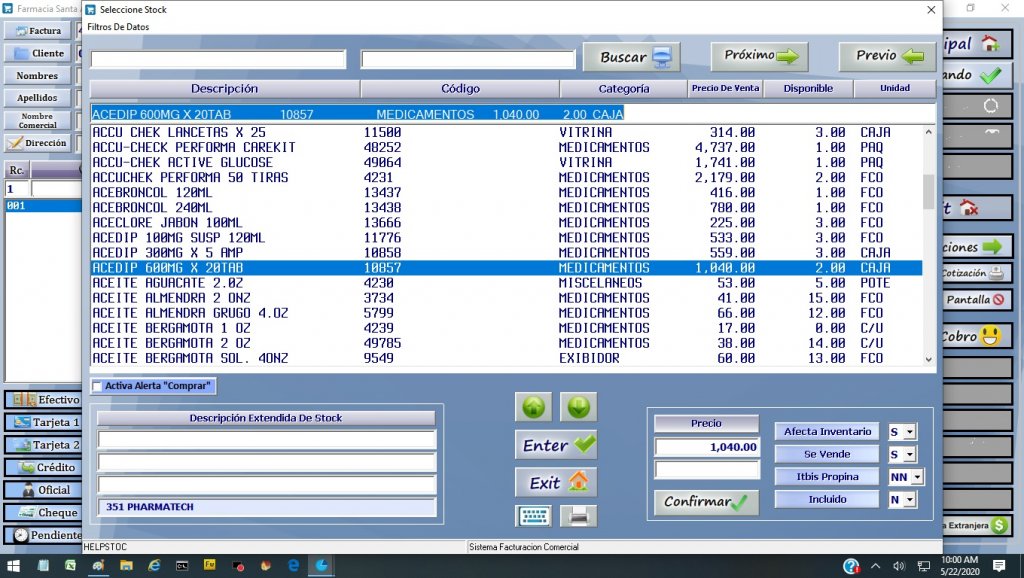Image resolution: width=1024 pixels, height=578 pixels.
Task: Click the Exit button with the house icon
Action: click(556, 483)
